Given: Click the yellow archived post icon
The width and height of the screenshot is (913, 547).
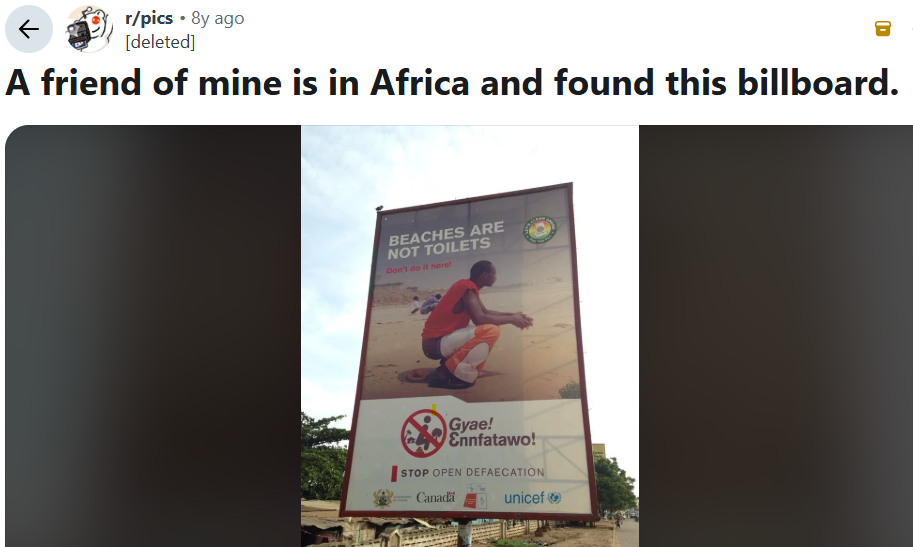Looking at the screenshot, I should (883, 28).
